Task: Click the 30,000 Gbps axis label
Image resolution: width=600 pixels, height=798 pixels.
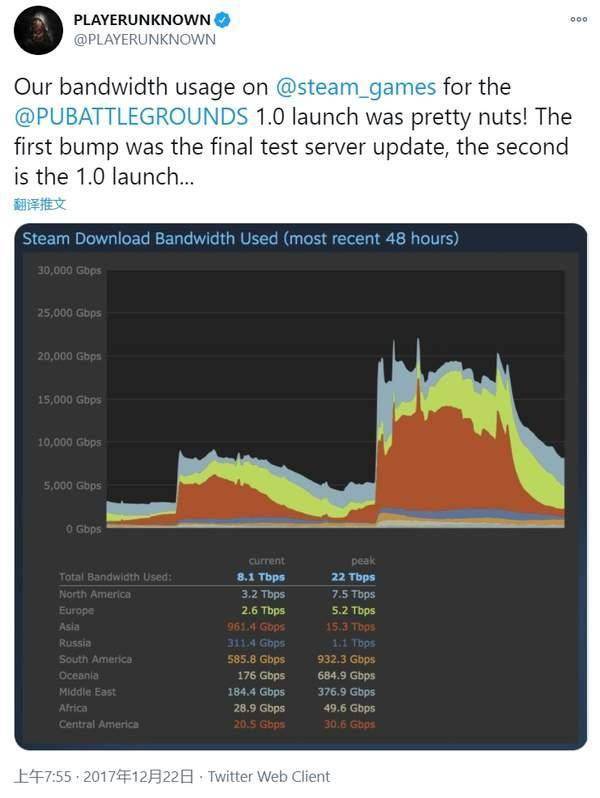Action: (x=69, y=270)
